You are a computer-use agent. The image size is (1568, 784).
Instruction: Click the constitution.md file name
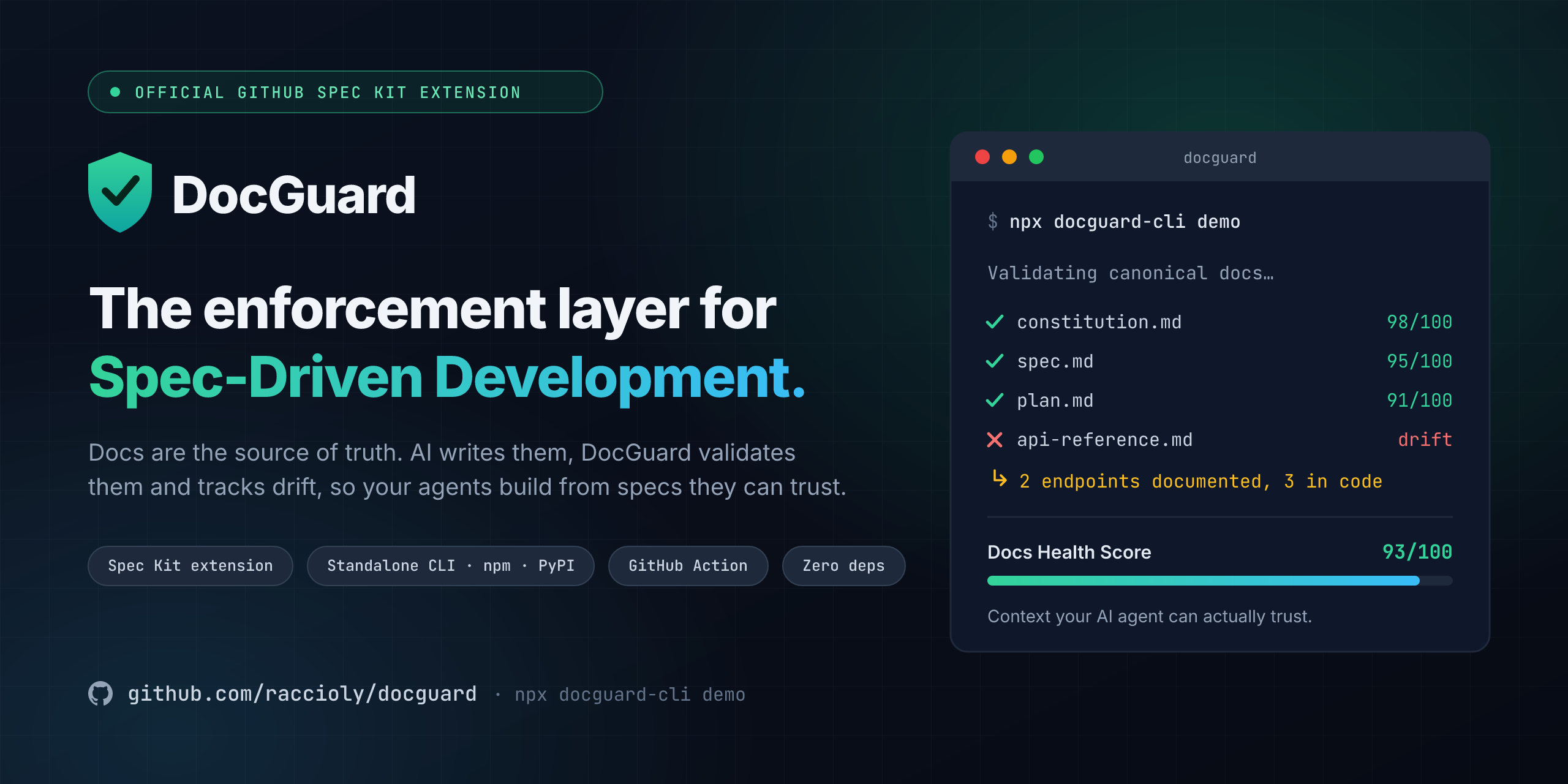coord(1099,322)
